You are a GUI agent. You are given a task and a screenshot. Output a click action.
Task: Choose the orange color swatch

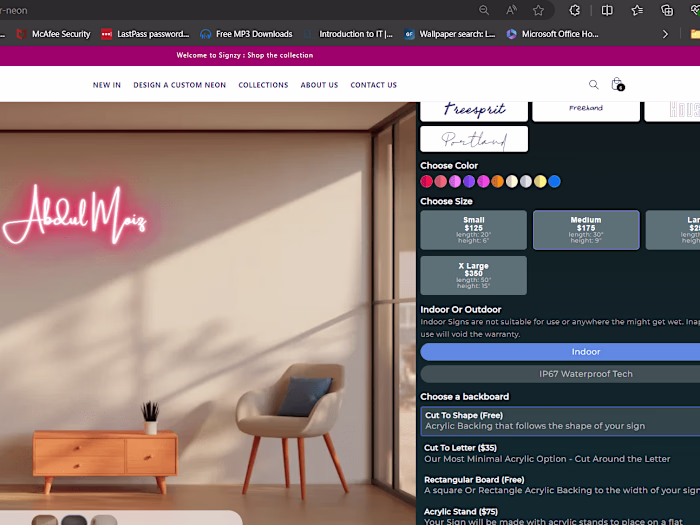pyautogui.click(x=498, y=181)
